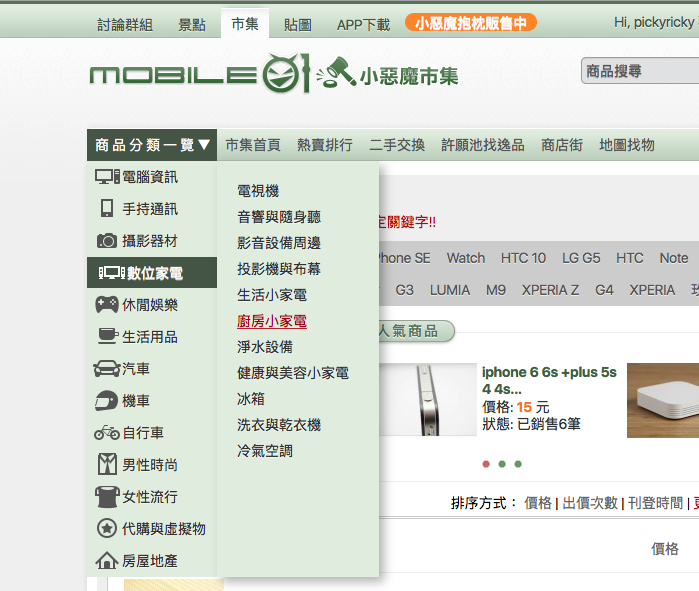Open the 景點 top navigation tab
This screenshot has height=591, width=699.
click(192, 25)
